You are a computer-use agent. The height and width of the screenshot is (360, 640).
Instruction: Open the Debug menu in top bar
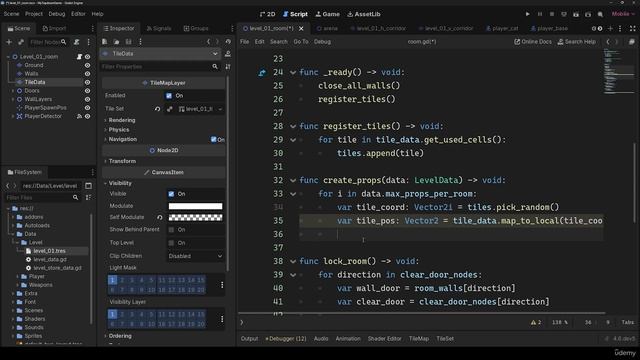tap(57, 14)
